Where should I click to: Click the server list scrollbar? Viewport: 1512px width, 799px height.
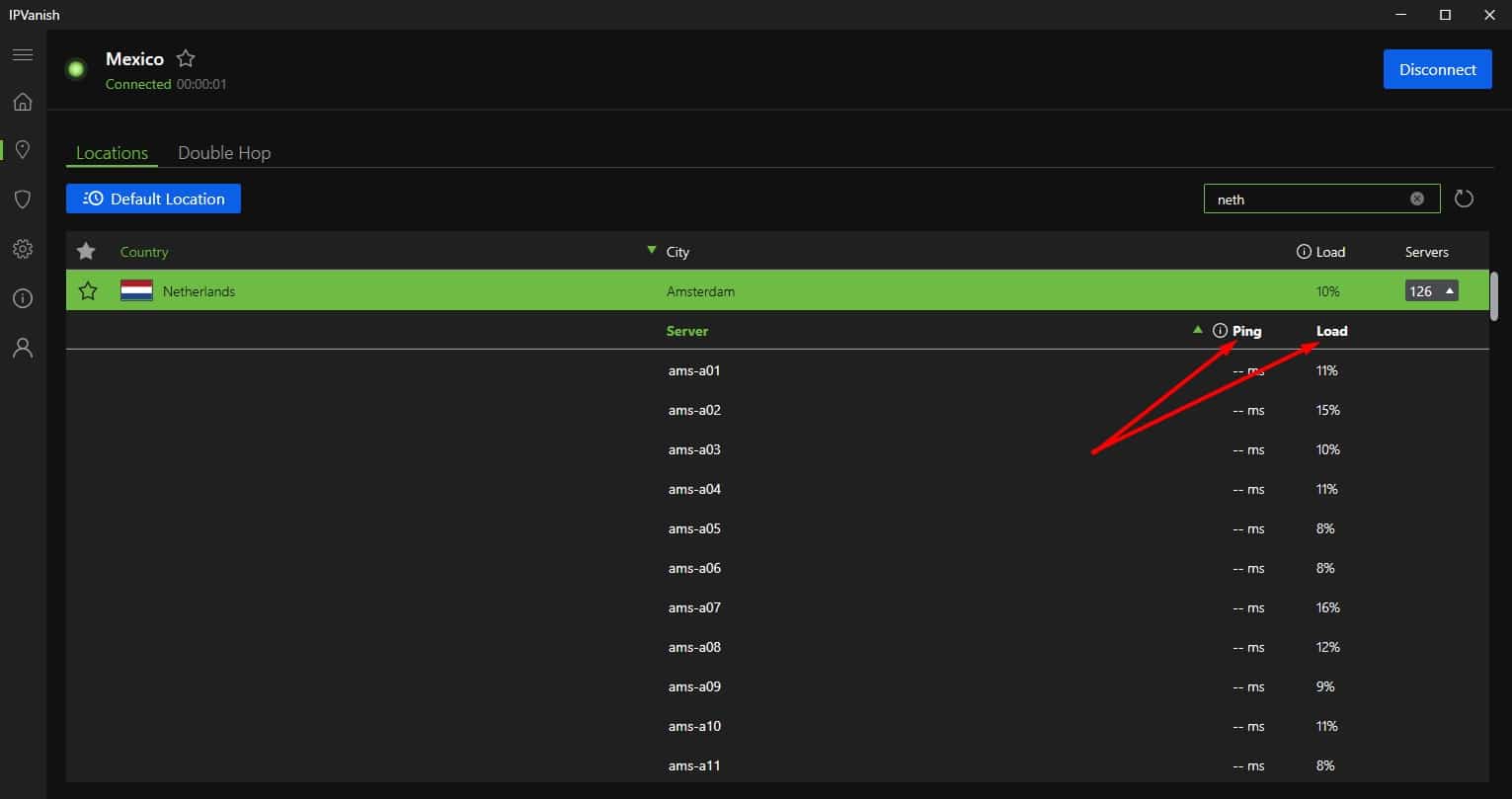(1494, 296)
